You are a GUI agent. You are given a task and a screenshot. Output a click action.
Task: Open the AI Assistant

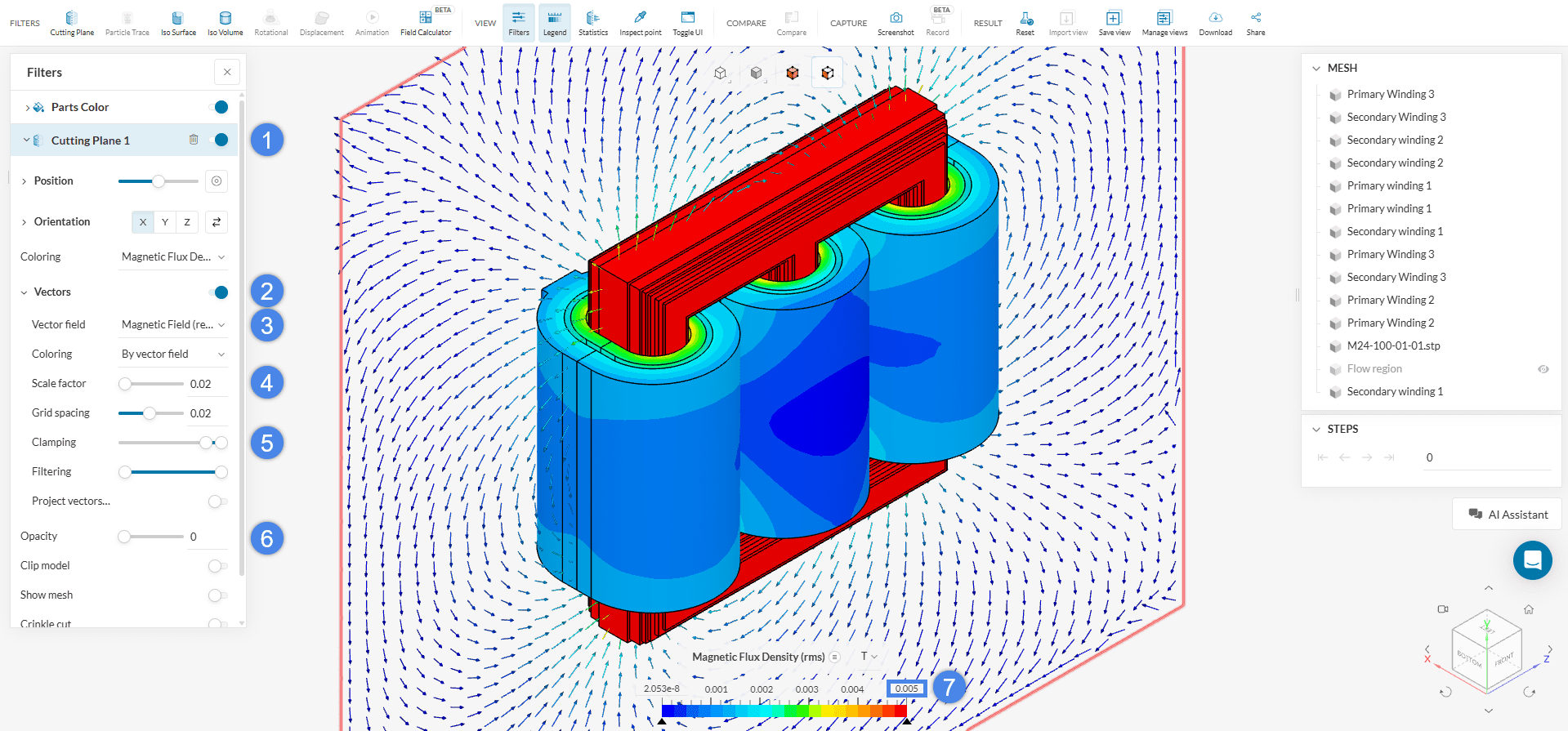1507,515
